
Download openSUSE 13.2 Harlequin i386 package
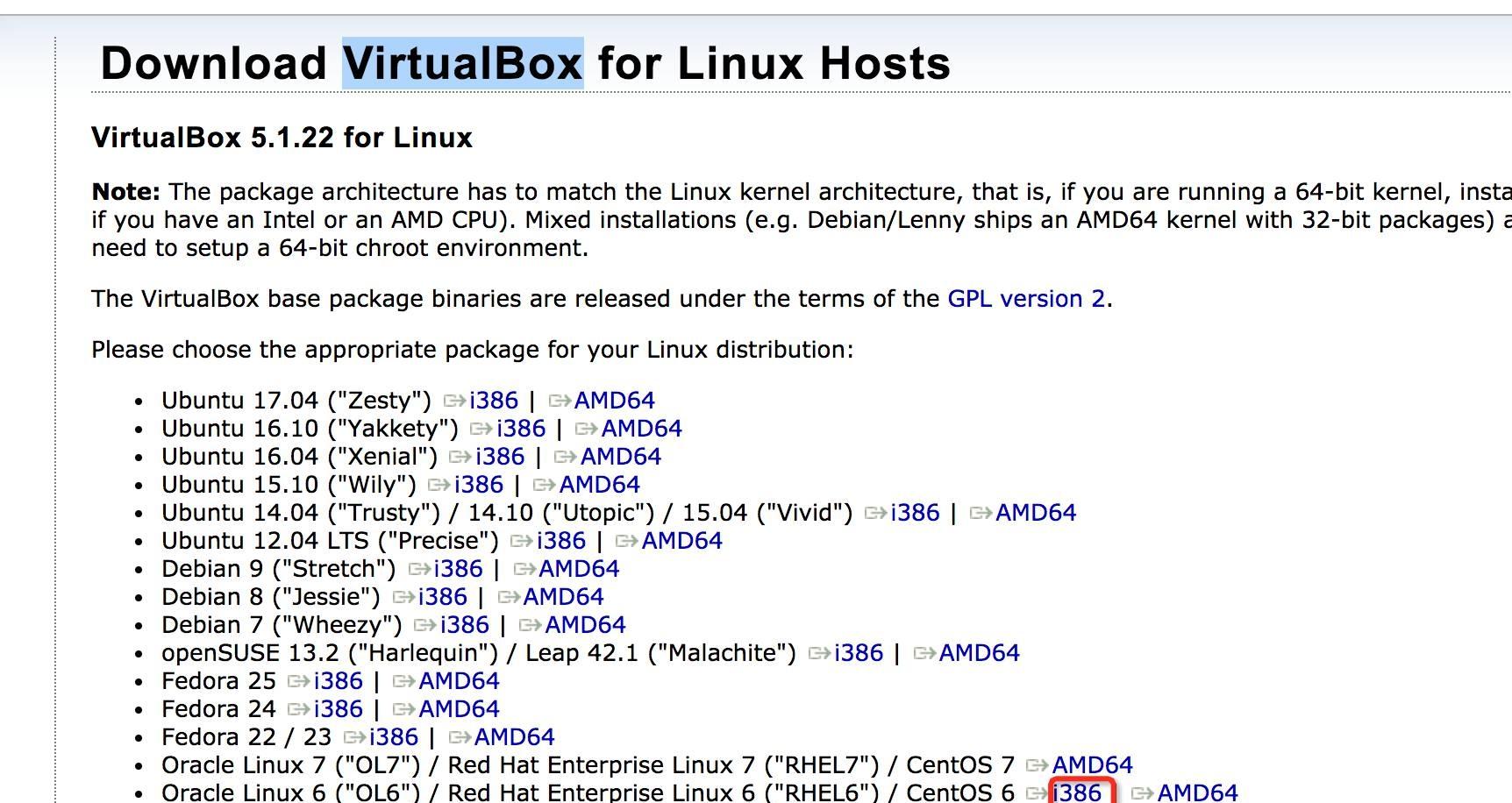[x=859, y=653]
